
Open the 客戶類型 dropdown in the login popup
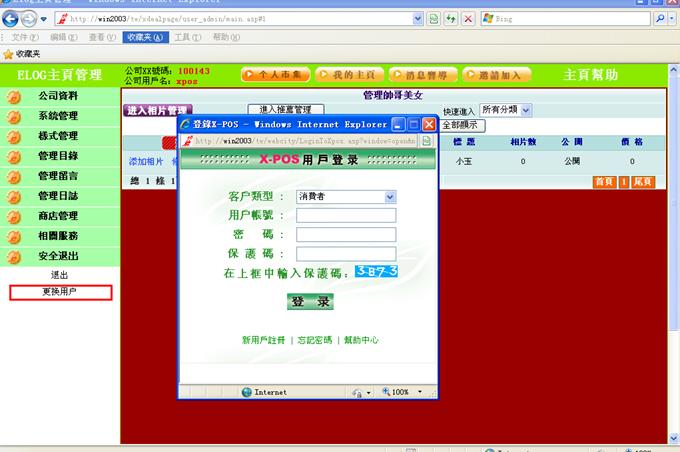[x=390, y=197]
